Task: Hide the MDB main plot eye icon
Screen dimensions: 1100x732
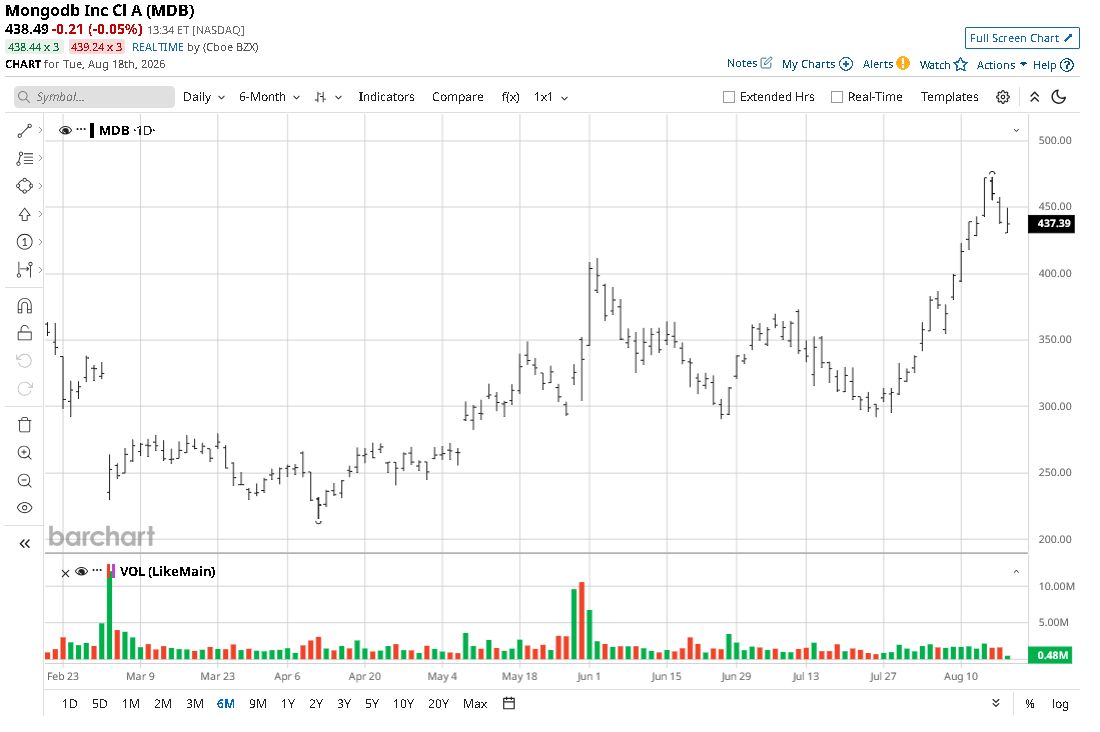Action: point(65,131)
